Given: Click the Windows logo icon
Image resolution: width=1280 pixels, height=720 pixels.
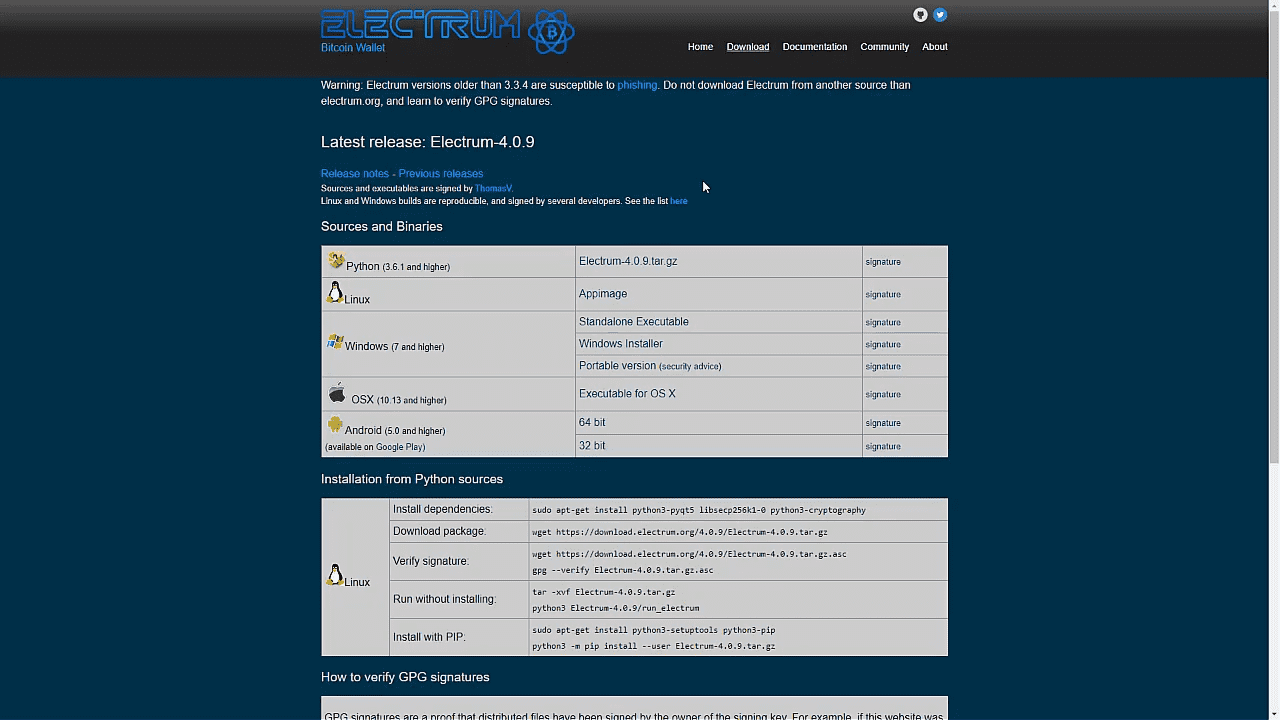Looking at the screenshot, I should 335,342.
